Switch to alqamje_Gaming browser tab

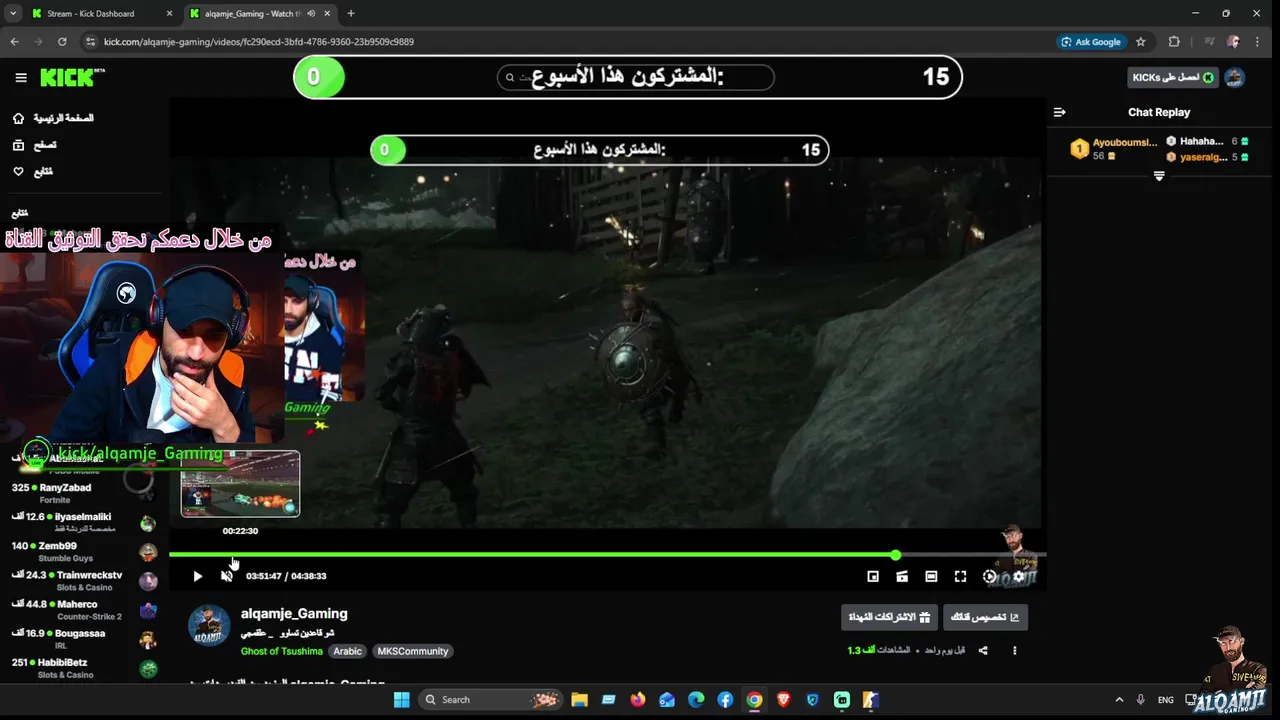pyautogui.click(x=258, y=14)
